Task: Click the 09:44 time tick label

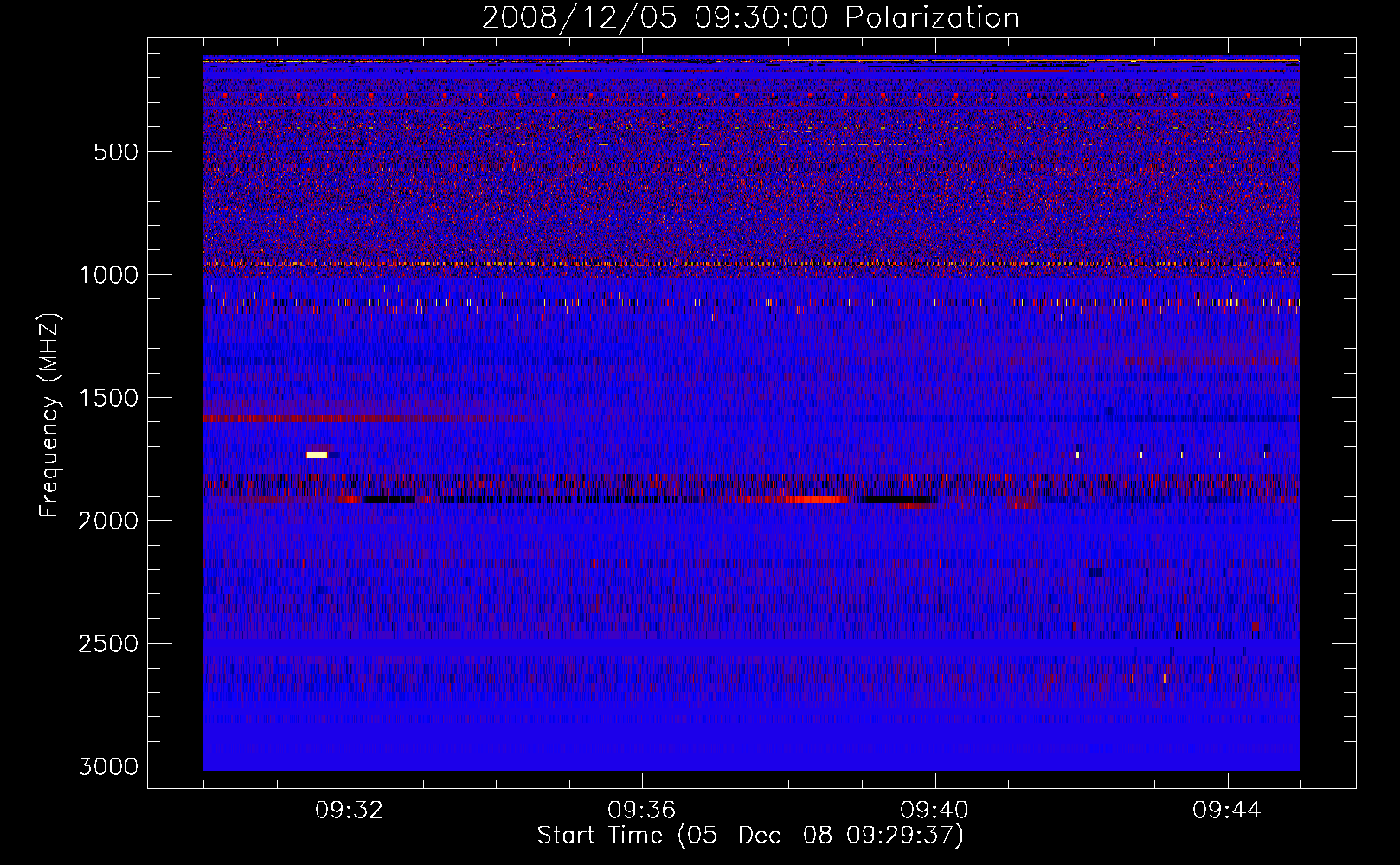Action: pyautogui.click(x=1227, y=811)
